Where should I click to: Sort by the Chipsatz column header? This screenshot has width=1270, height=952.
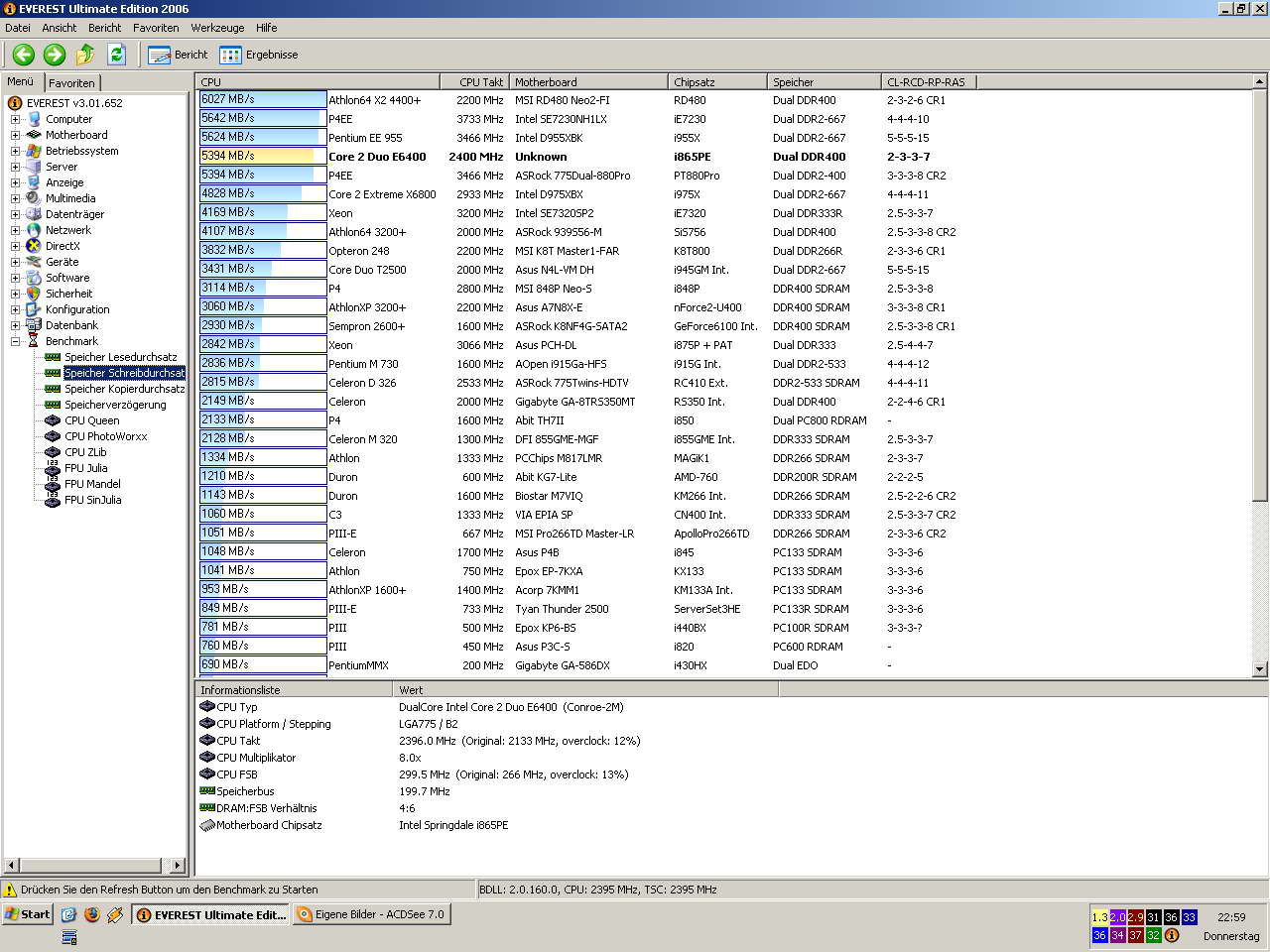[x=717, y=82]
